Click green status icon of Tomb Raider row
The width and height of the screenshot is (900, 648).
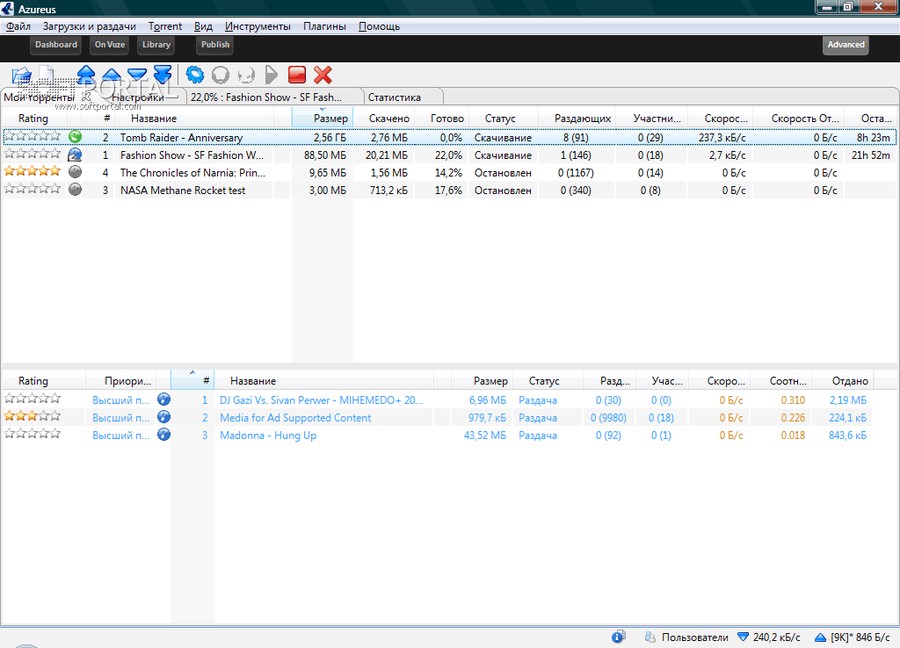[75, 137]
